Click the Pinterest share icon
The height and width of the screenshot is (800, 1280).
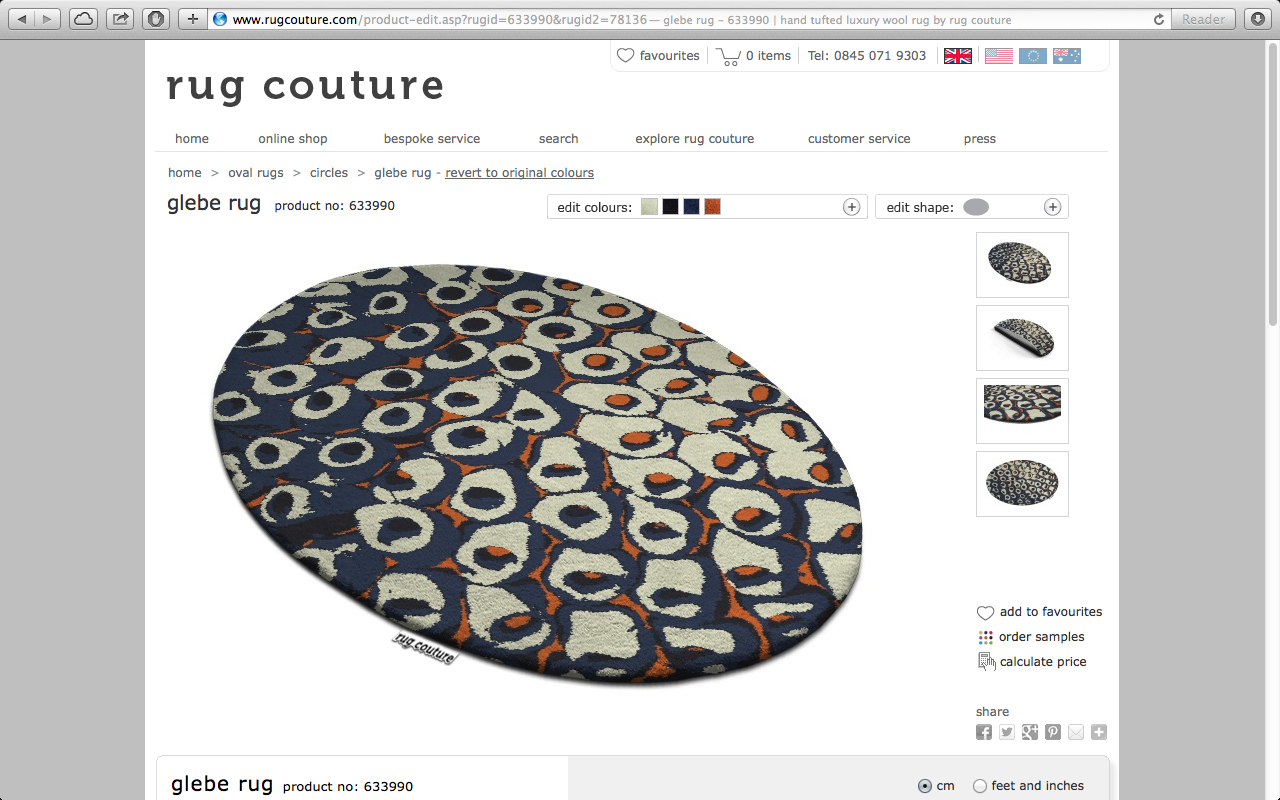click(1053, 732)
